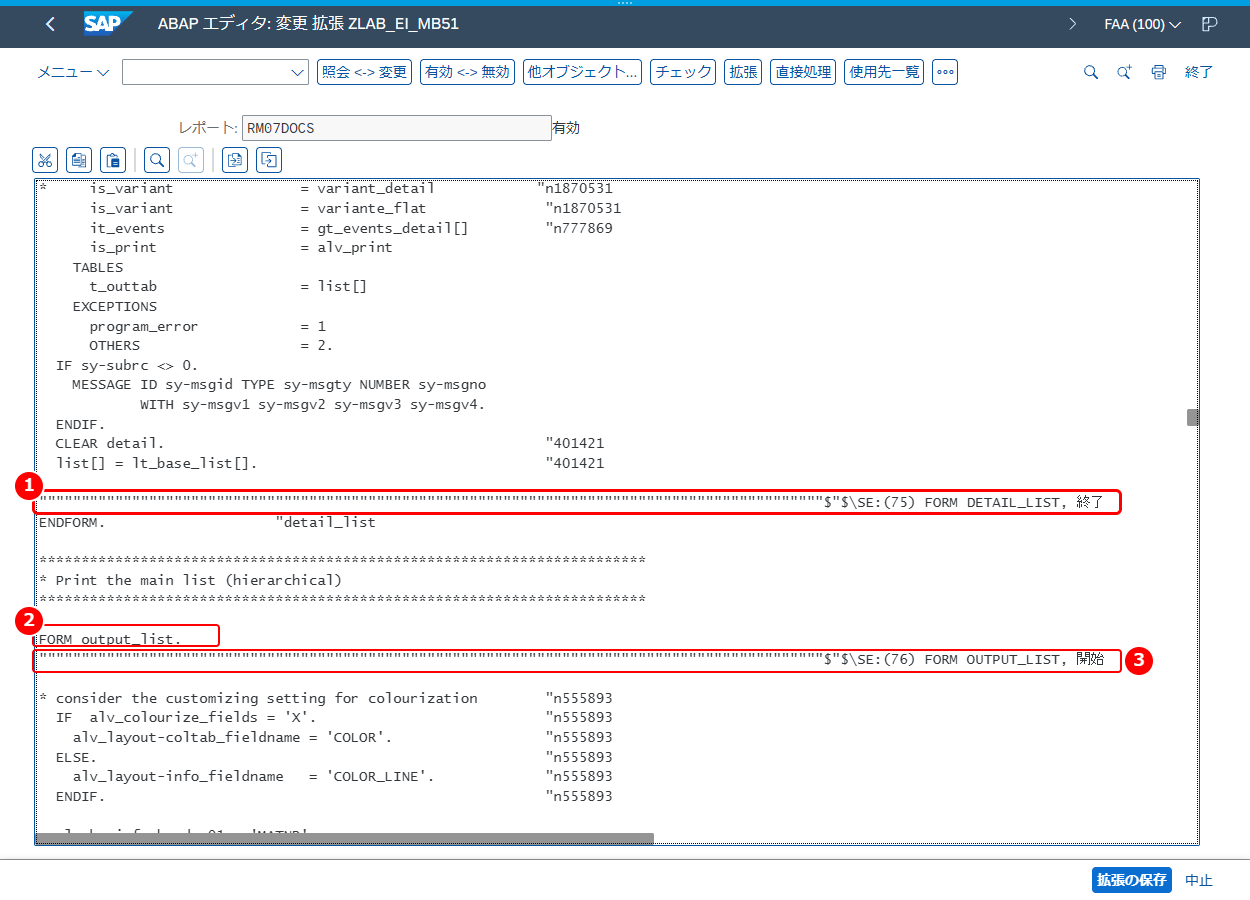Click the search-next icon in the top-right toolbar
Viewport: 1250px width, 900px height.
(x=1125, y=72)
